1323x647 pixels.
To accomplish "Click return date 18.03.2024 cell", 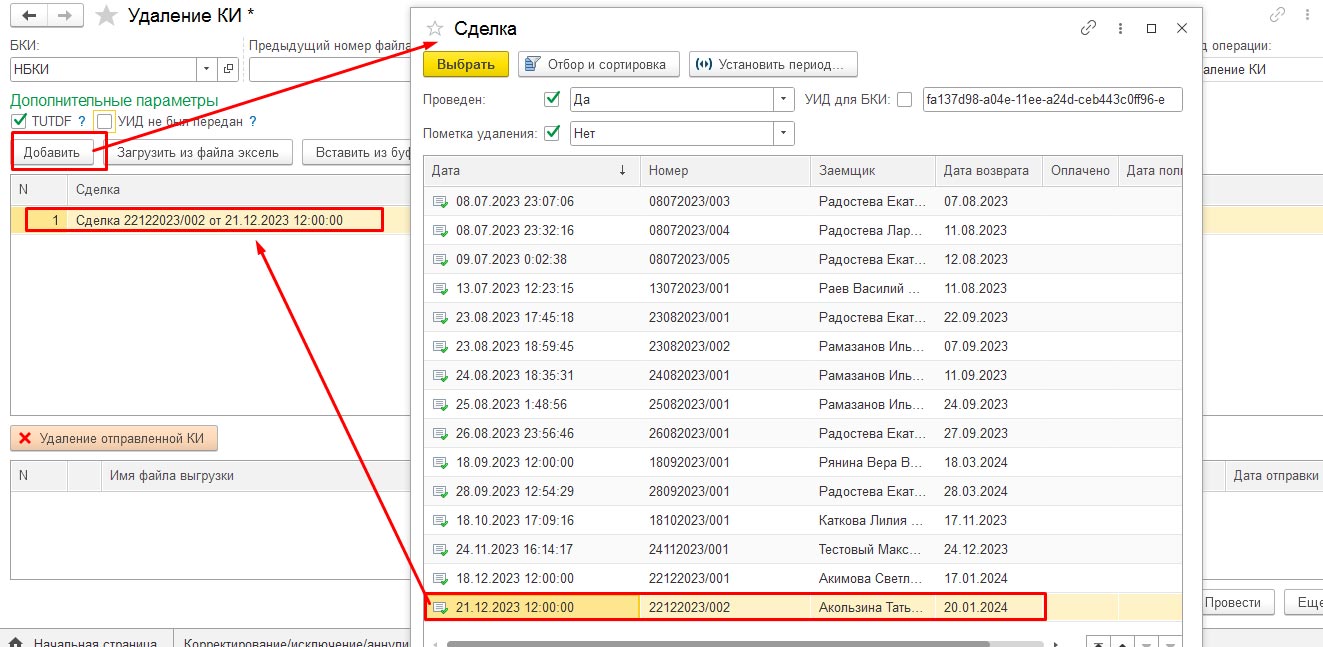I will tap(988, 462).
